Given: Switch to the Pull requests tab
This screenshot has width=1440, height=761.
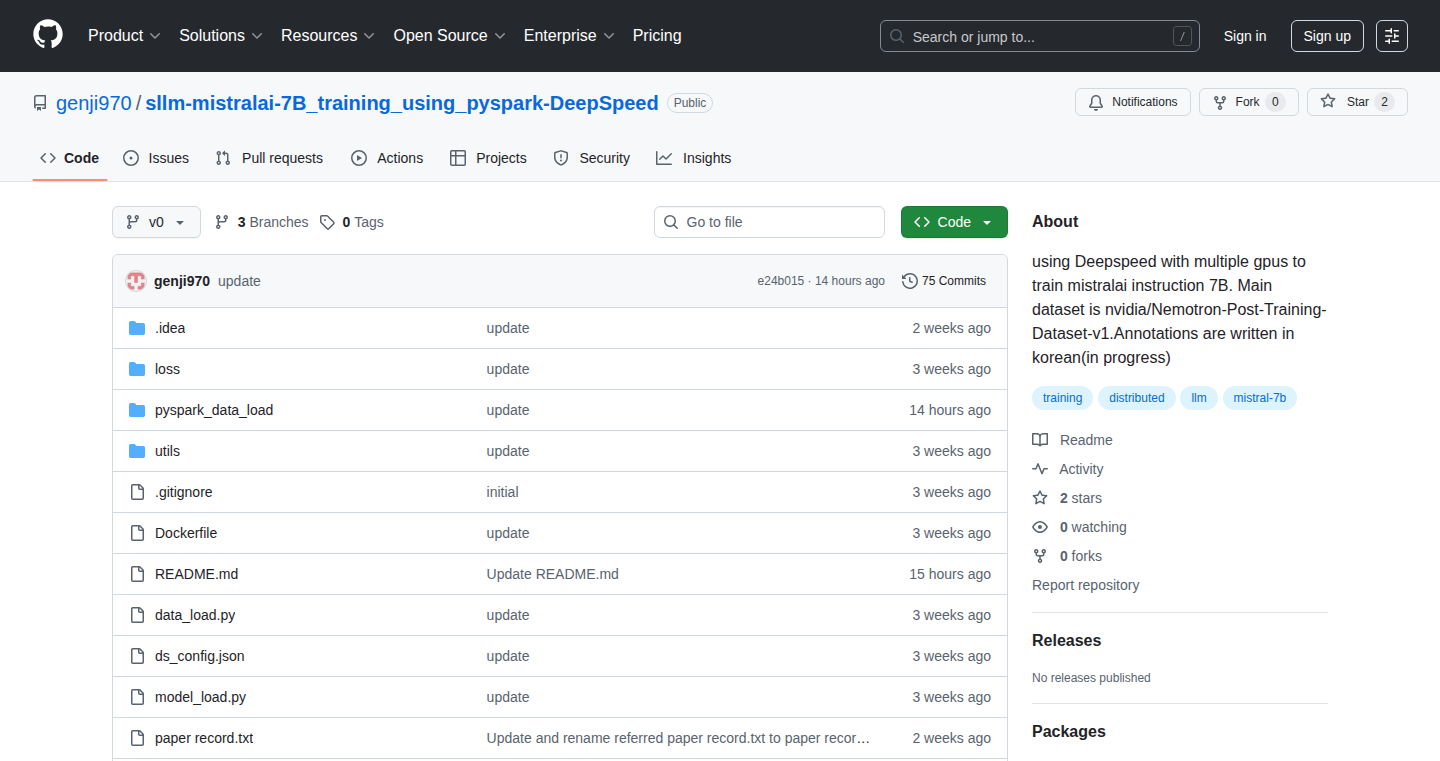Looking at the screenshot, I should click(270, 158).
